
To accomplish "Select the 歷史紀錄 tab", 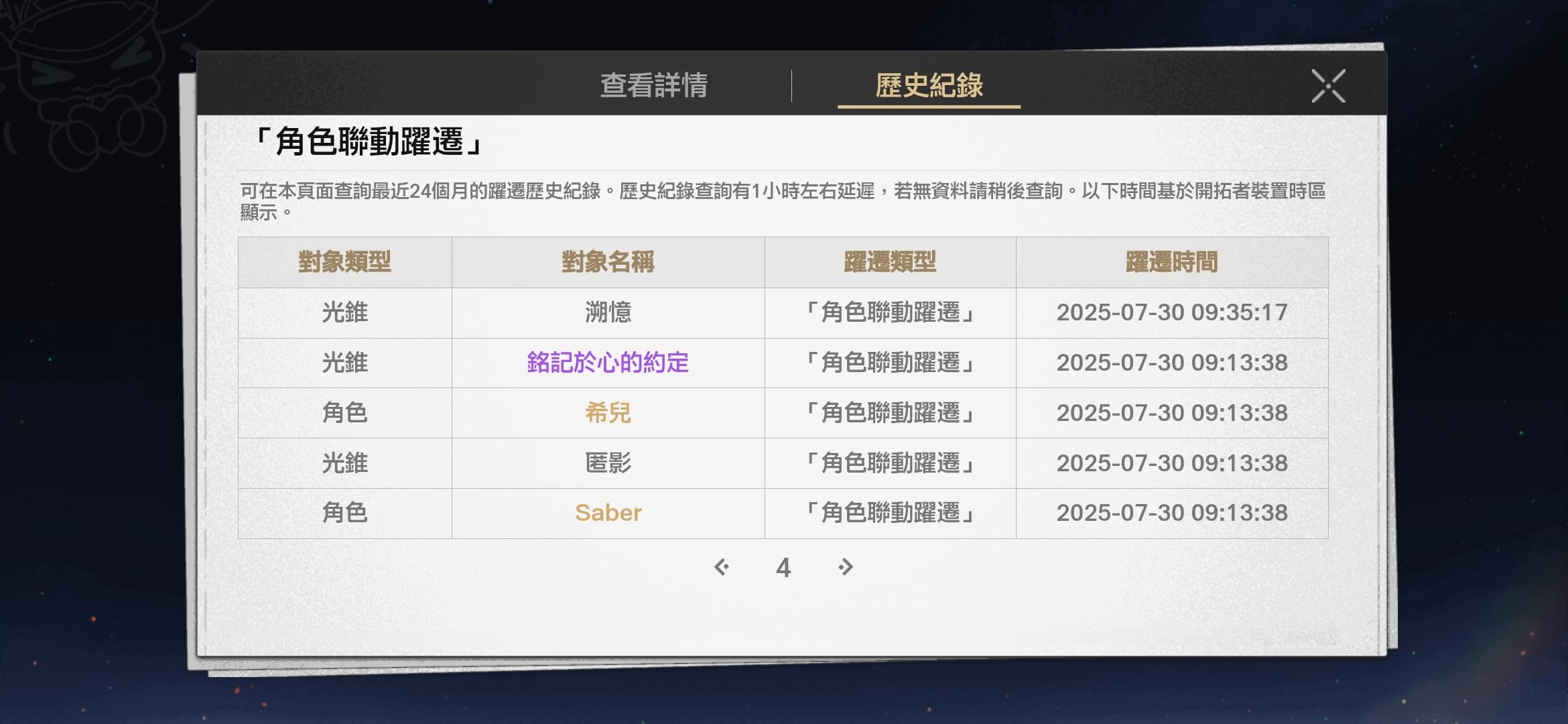I will pos(929,86).
